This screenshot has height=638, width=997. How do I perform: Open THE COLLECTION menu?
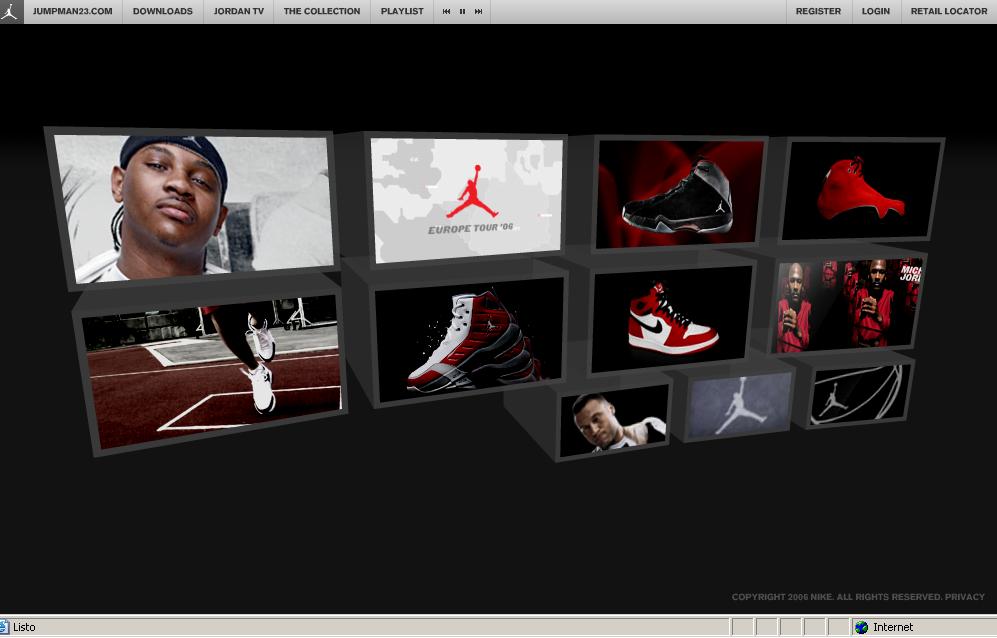coord(322,11)
